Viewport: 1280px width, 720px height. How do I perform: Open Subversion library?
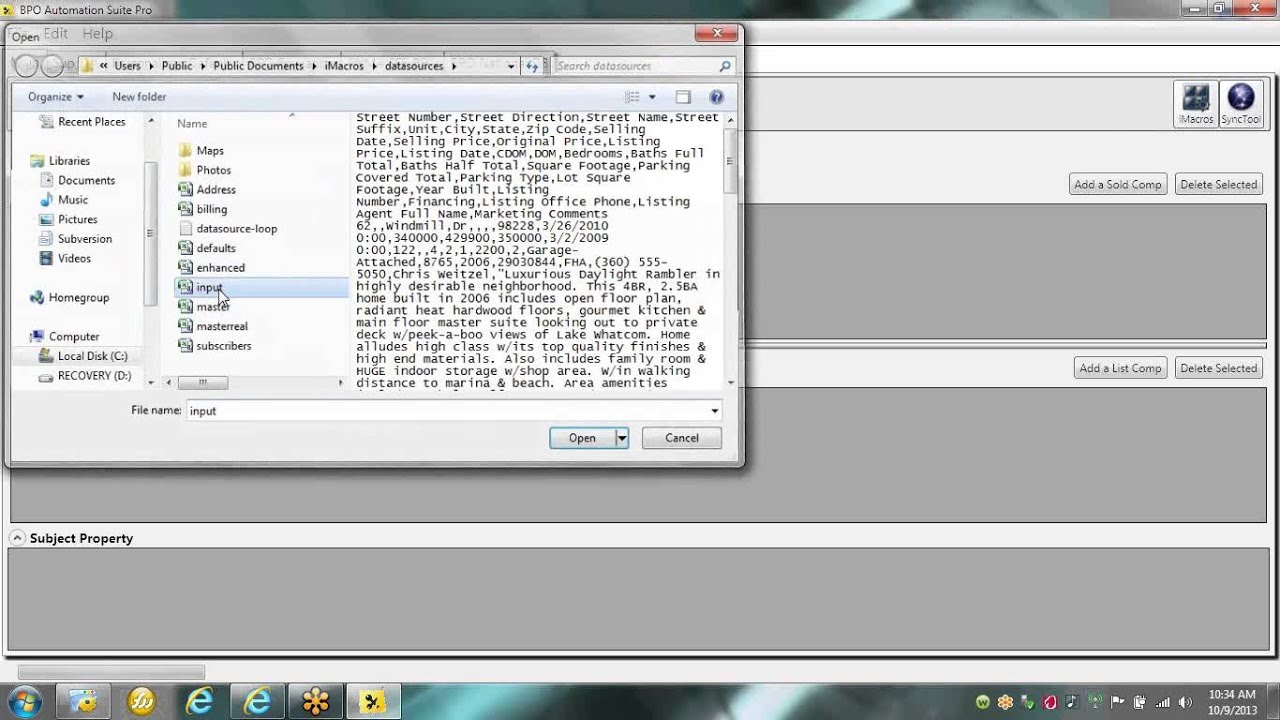pos(85,239)
